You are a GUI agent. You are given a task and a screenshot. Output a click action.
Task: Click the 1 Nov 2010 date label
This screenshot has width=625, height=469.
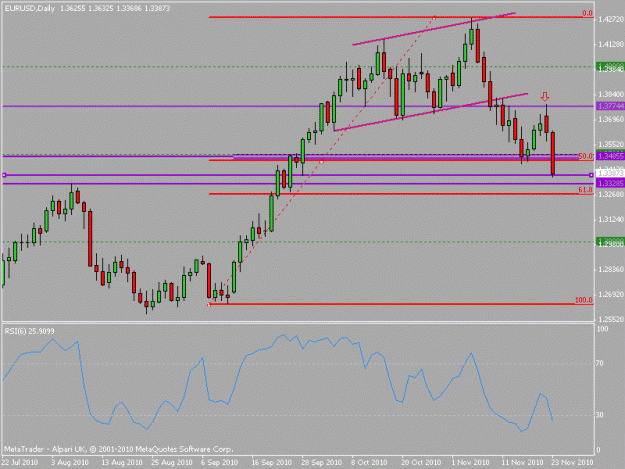[470, 462]
